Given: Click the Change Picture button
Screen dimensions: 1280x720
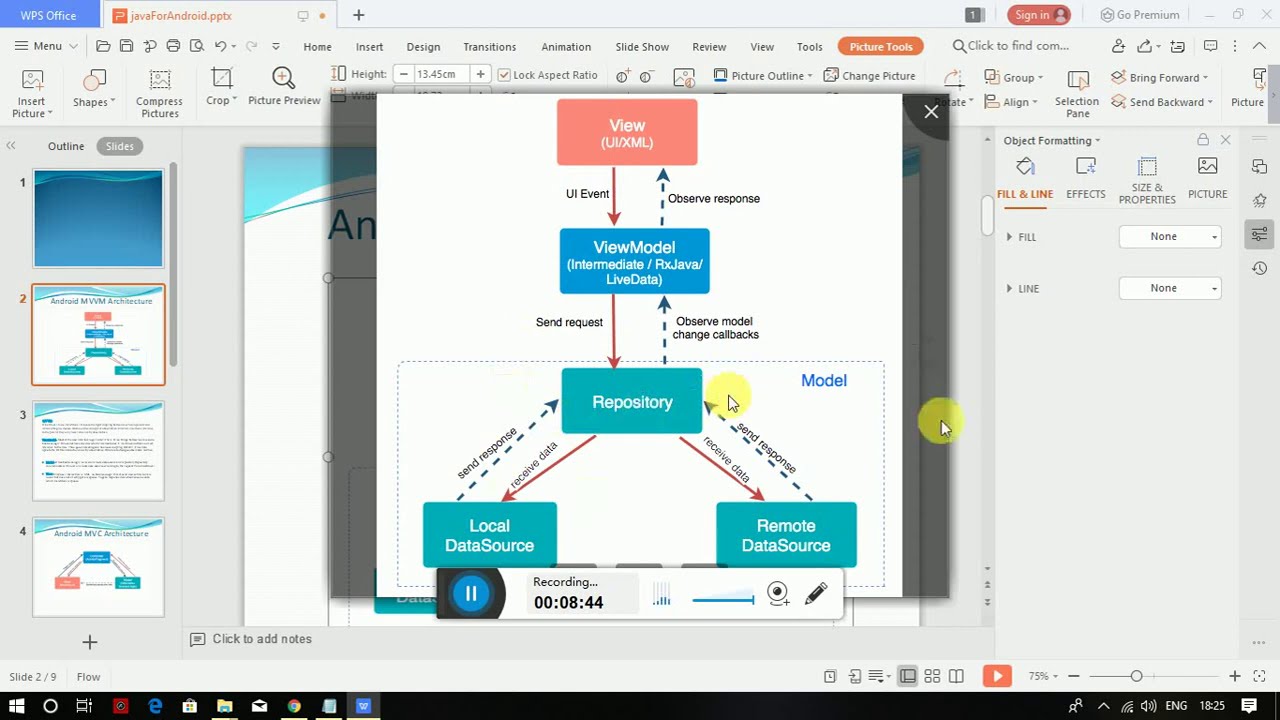Looking at the screenshot, I should (869, 76).
